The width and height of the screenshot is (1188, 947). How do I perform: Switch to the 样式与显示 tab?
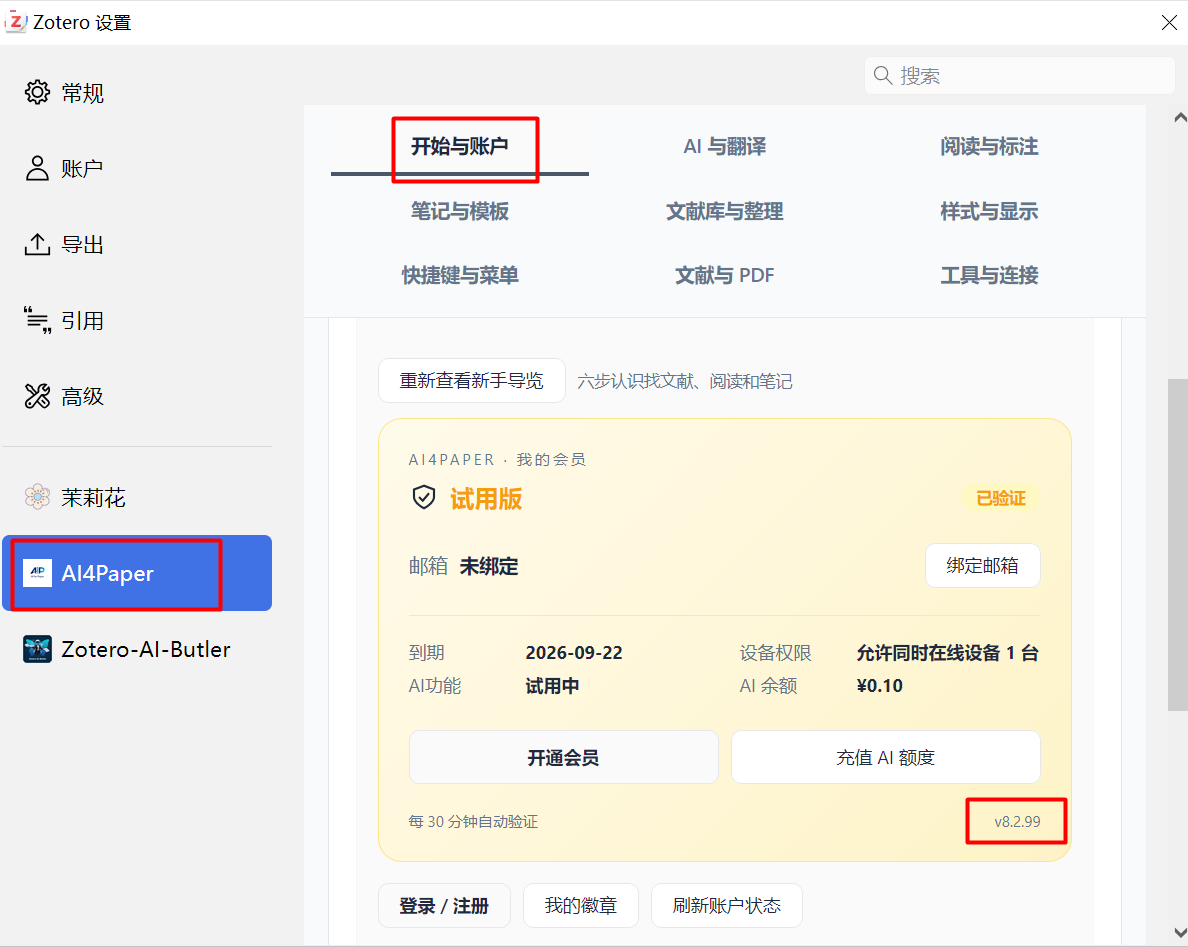tap(989, 211)
